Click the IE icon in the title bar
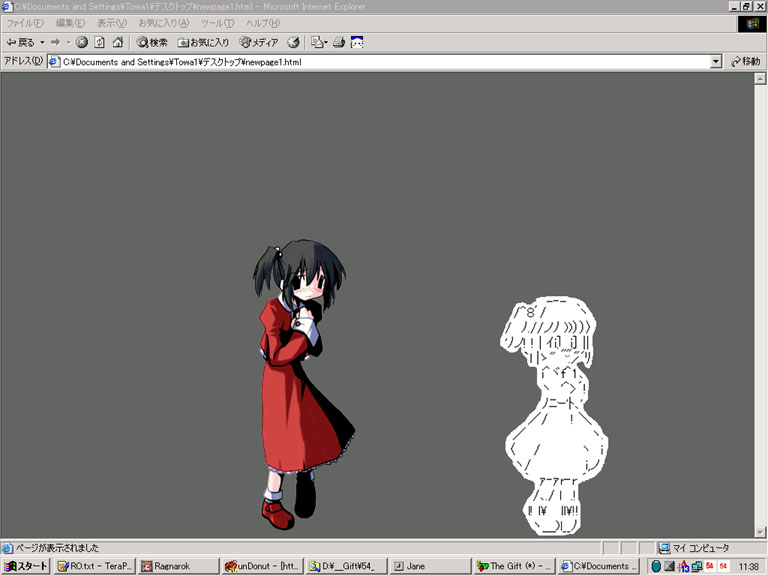This screenshot has width=768, height=576. pyautogui.click(x=7, y=6)
